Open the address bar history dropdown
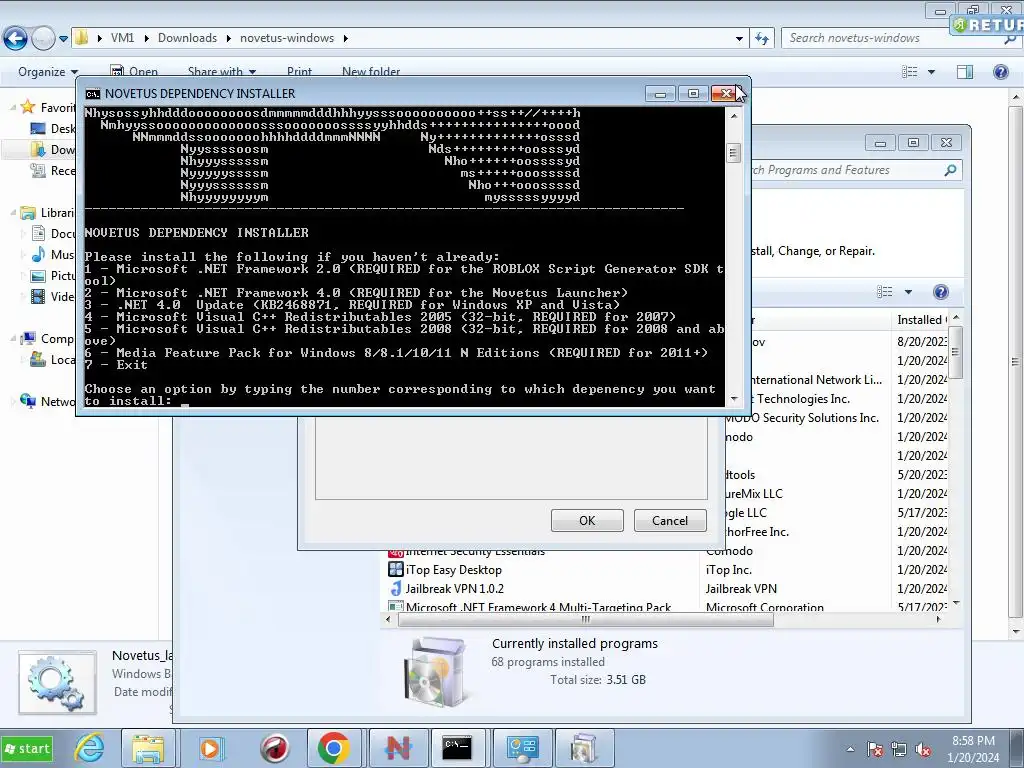The height and width of the screenshot is (768, 1024). (739, 39)
